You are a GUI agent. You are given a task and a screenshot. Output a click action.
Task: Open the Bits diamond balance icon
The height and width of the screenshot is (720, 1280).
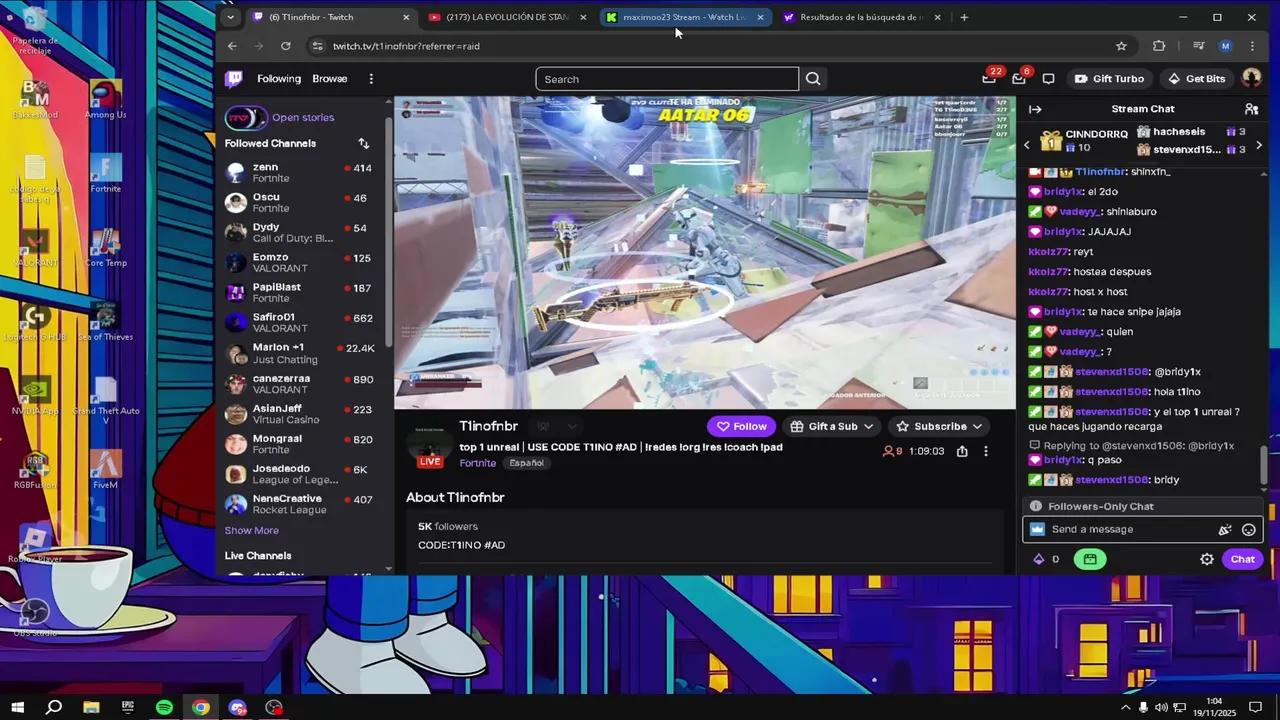tap(1039, 560)
